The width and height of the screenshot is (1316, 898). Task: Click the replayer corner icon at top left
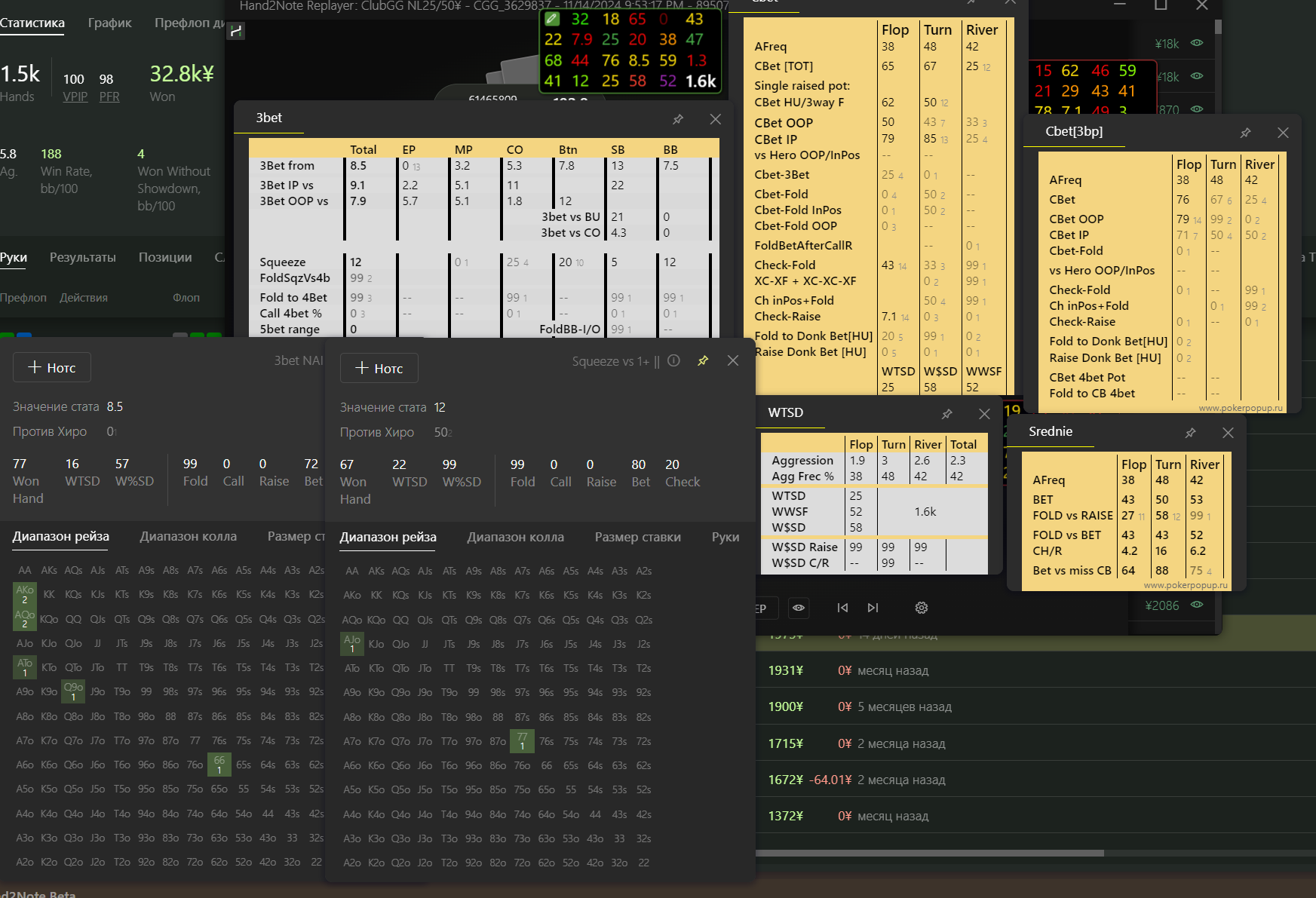point(236,31)
